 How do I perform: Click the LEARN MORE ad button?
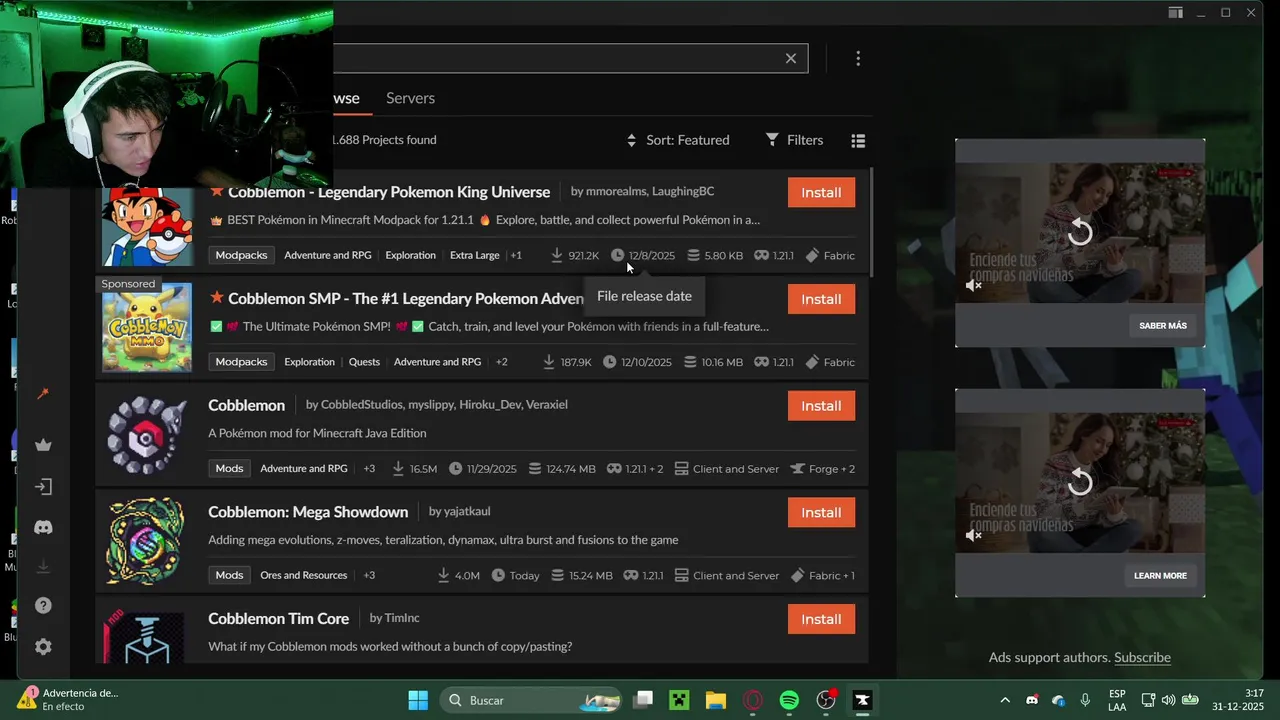click(x=1160, y=575)
